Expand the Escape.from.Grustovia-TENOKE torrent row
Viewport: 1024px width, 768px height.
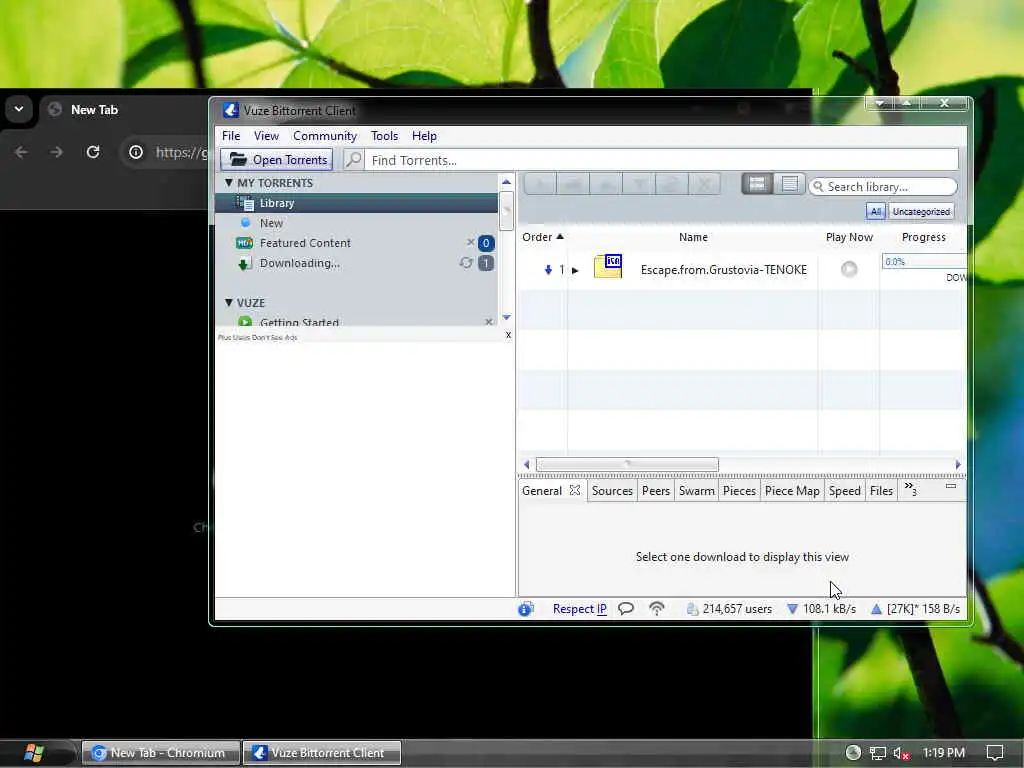pyautogui.click(x=575, y=270)
